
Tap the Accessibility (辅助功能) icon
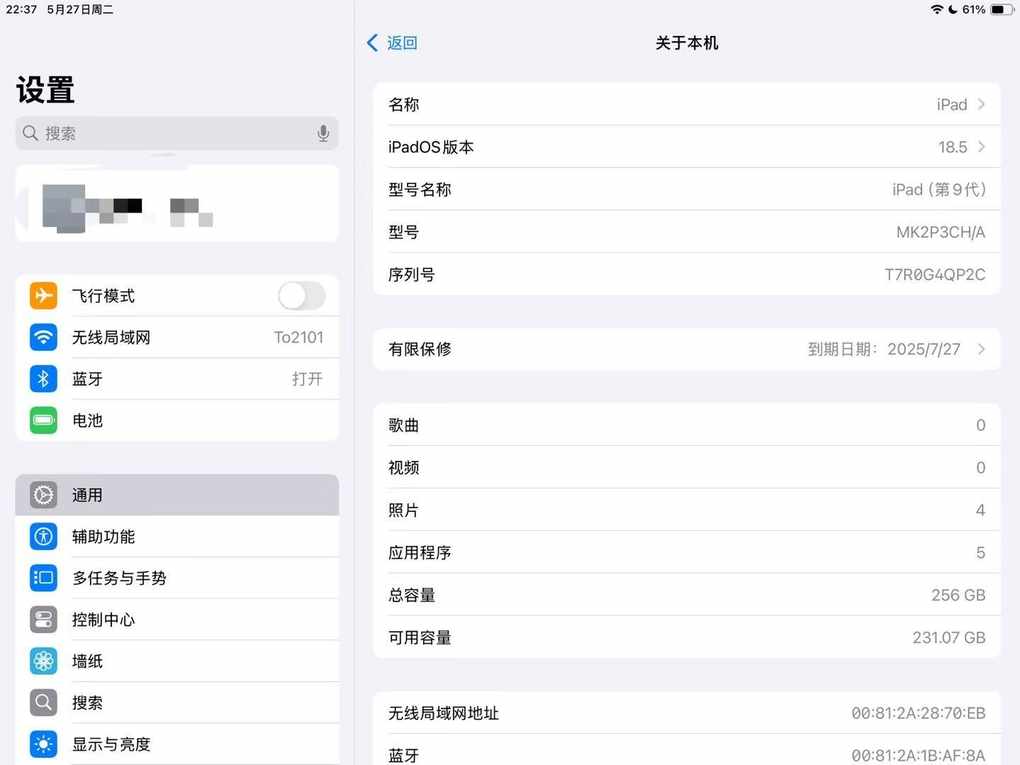[44, 537]
